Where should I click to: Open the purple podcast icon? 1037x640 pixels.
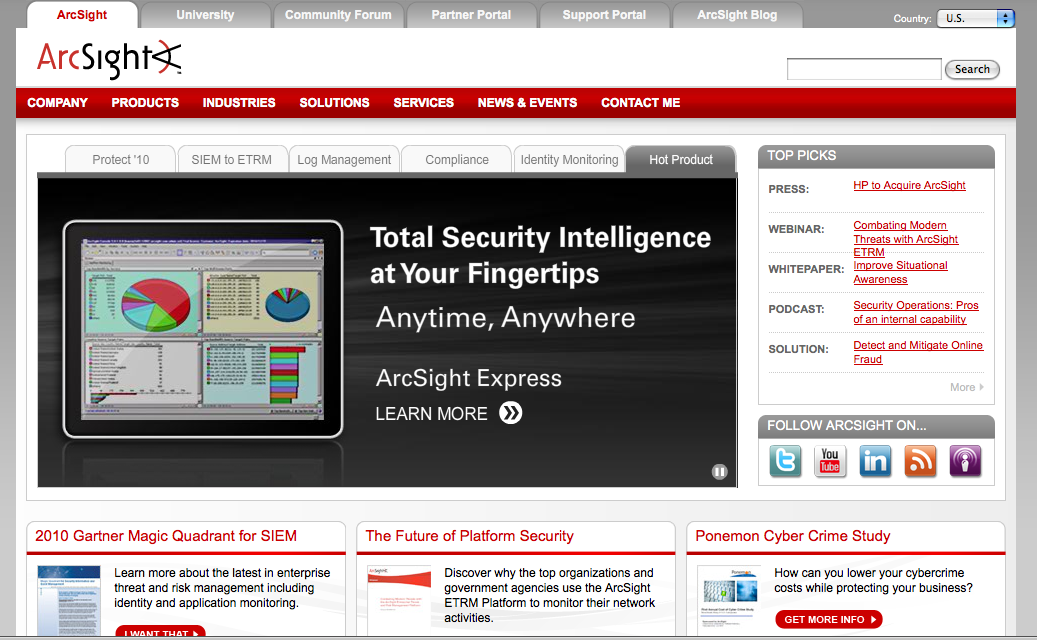click(965, 461)
